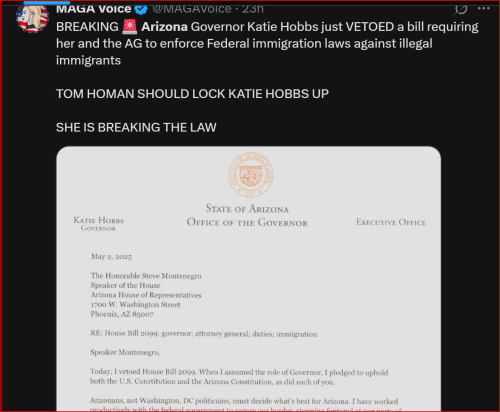The height and width of the screenshot is (412, 500).
Task: Open the MAGA Voice profile avatar
Action: pos(33,17)
